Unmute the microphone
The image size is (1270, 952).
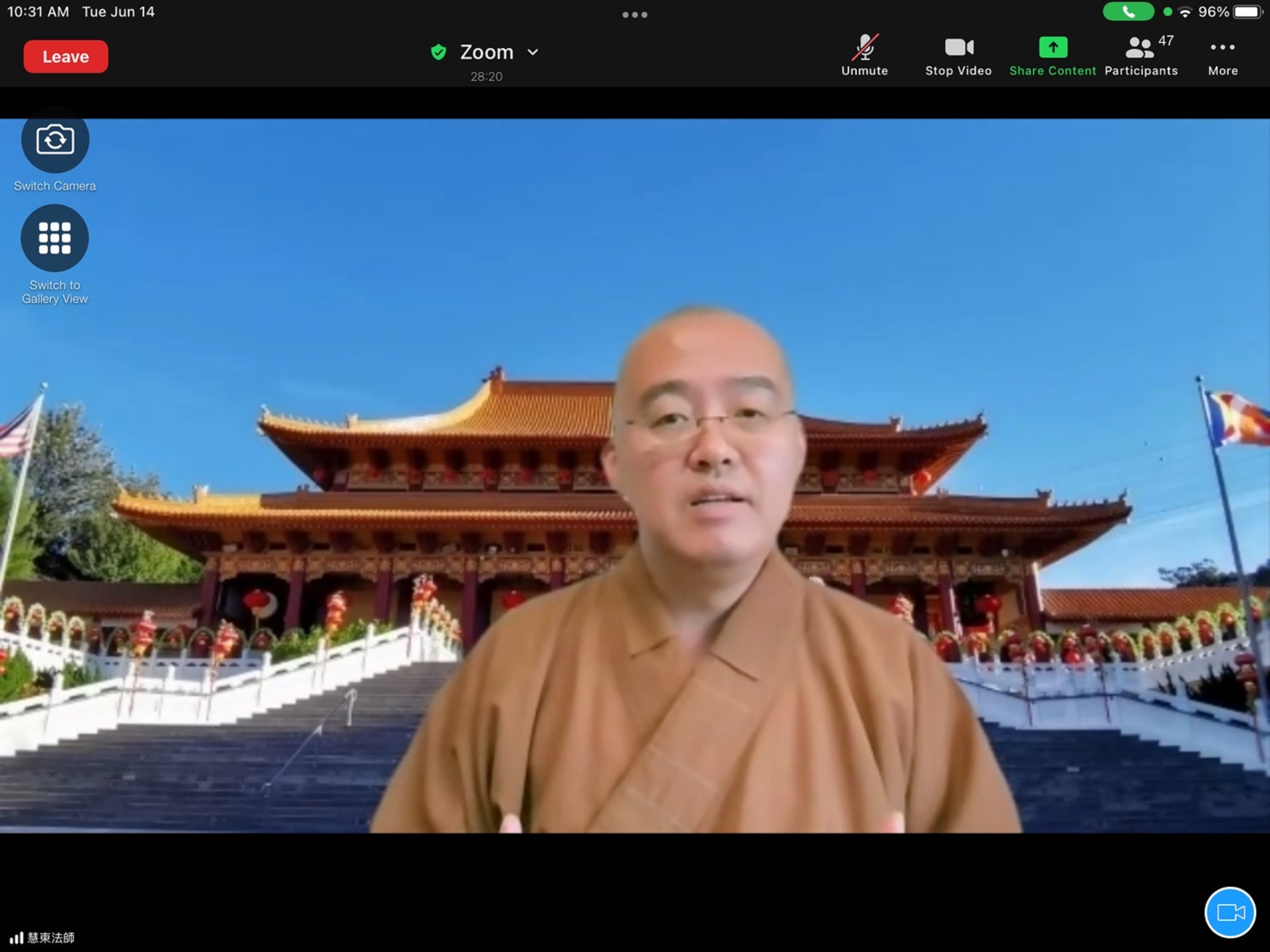865,56
